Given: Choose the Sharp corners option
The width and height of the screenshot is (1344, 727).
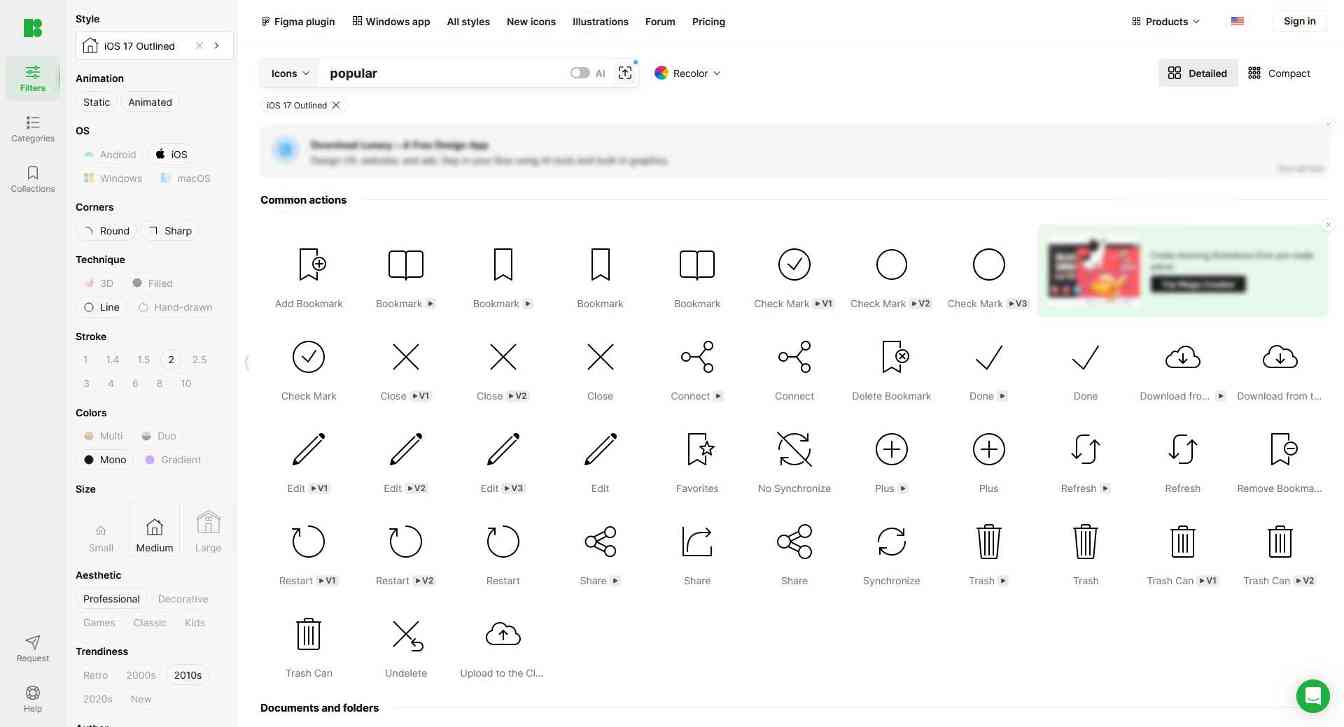Looking at the screenshot, I should [x=170, y=231].
